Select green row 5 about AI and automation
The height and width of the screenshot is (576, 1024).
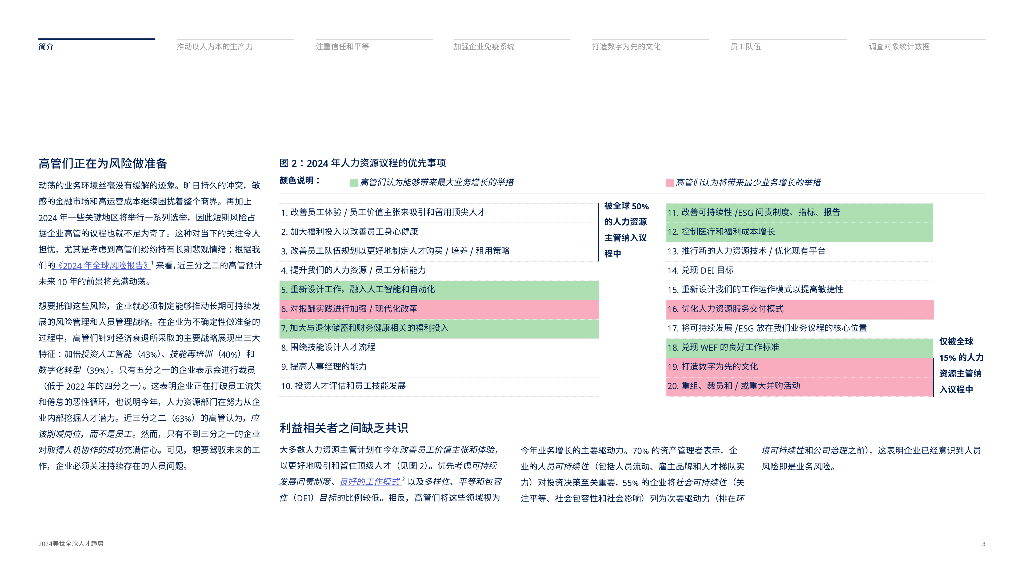click(x=439, y=289)
